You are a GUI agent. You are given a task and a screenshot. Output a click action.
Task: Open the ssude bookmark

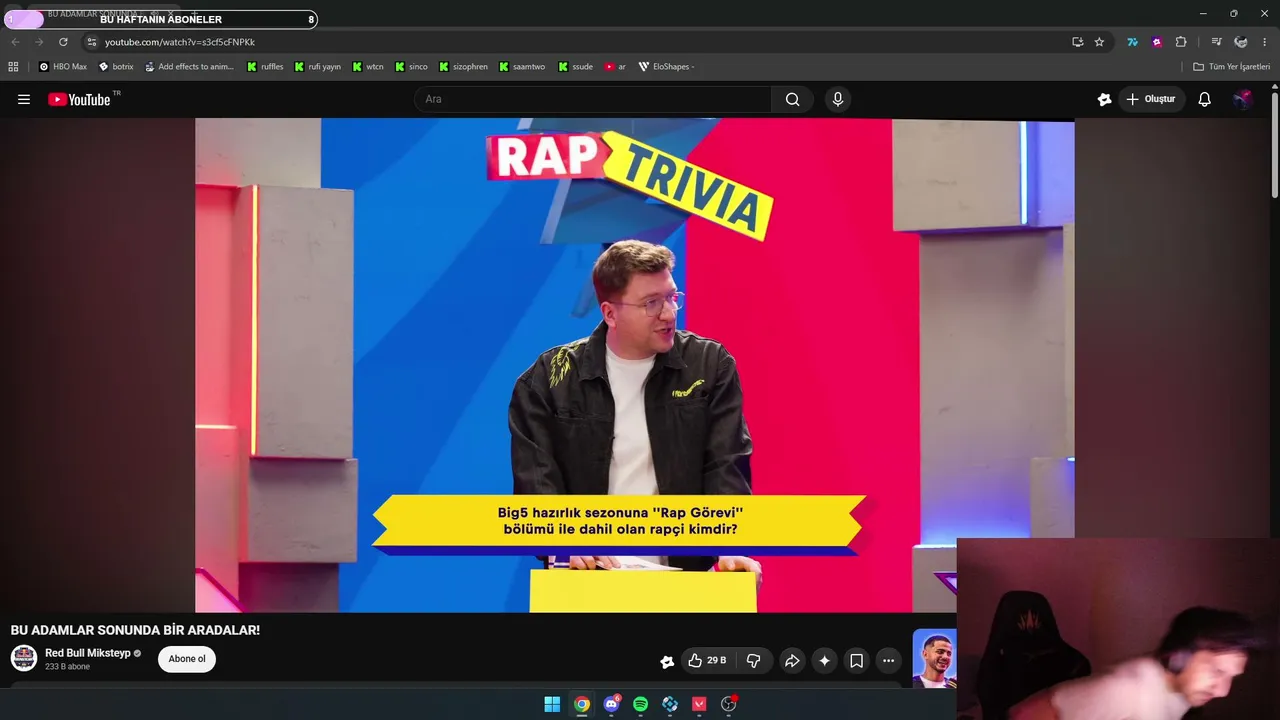pyautogui.click(x=576, y=67)
